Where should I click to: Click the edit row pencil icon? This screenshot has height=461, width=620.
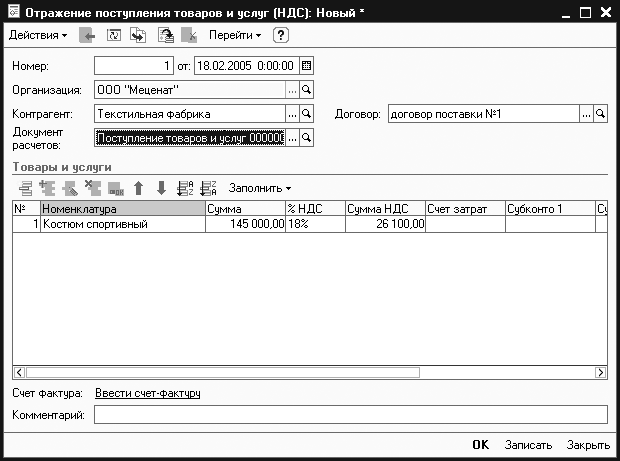point(70,188)
